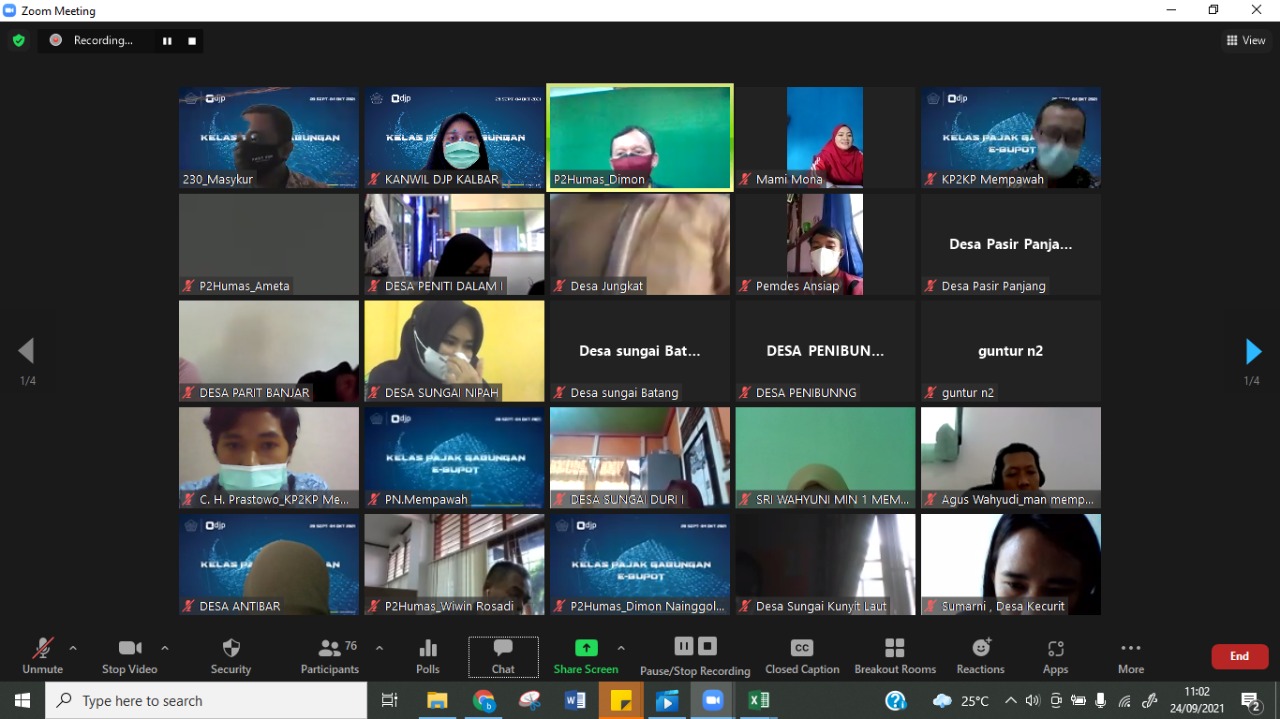Open the View layout menu
This screenshot has width=1280, height=719.
coord(1246,40)
